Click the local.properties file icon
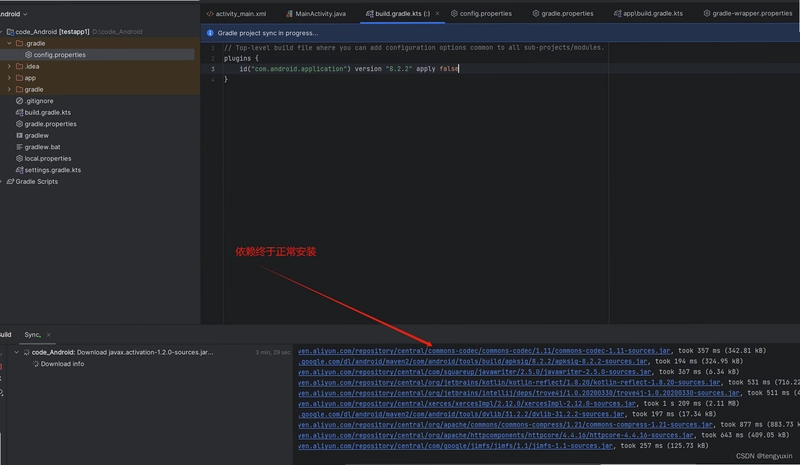The width and height of the screenshot is (800, 465). (x=19, y=159)
